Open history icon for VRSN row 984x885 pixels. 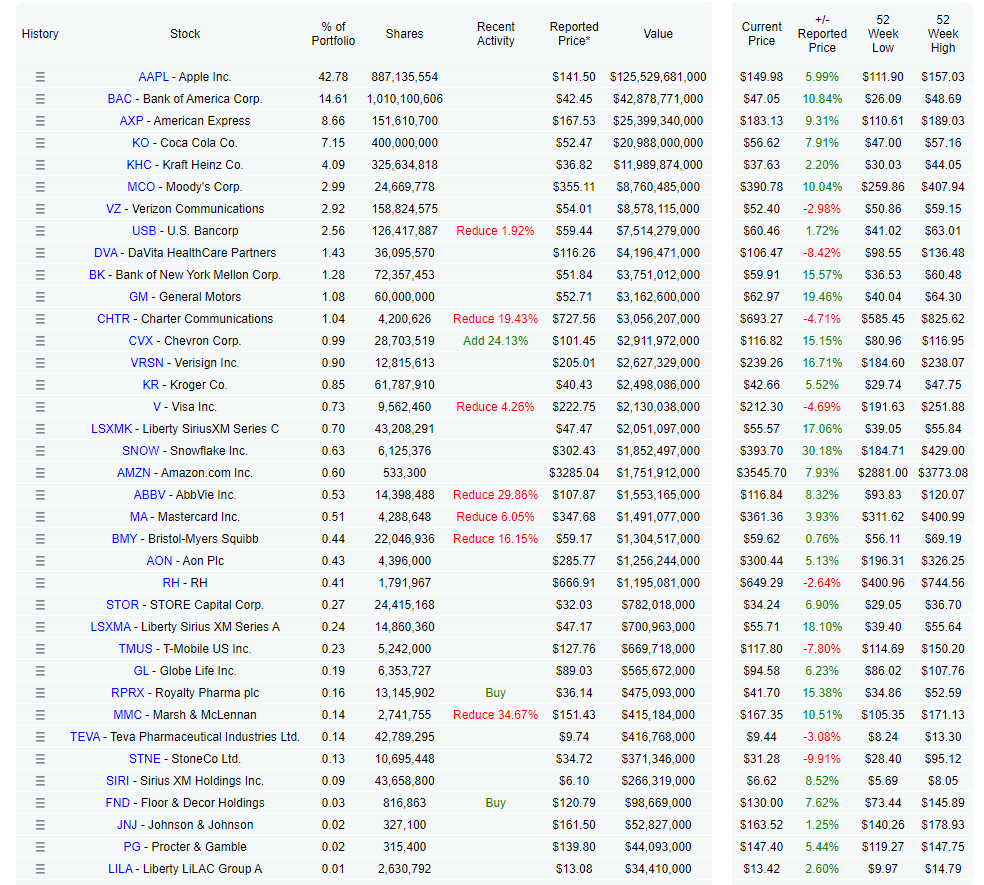pos(40,363)
